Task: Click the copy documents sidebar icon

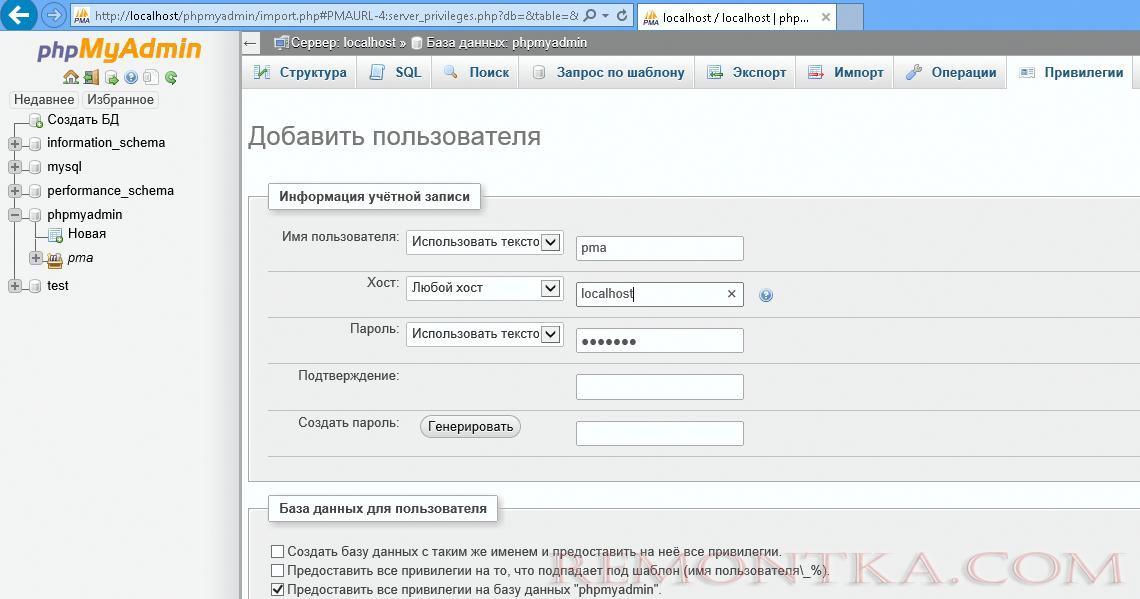Action: click(150, 77)
